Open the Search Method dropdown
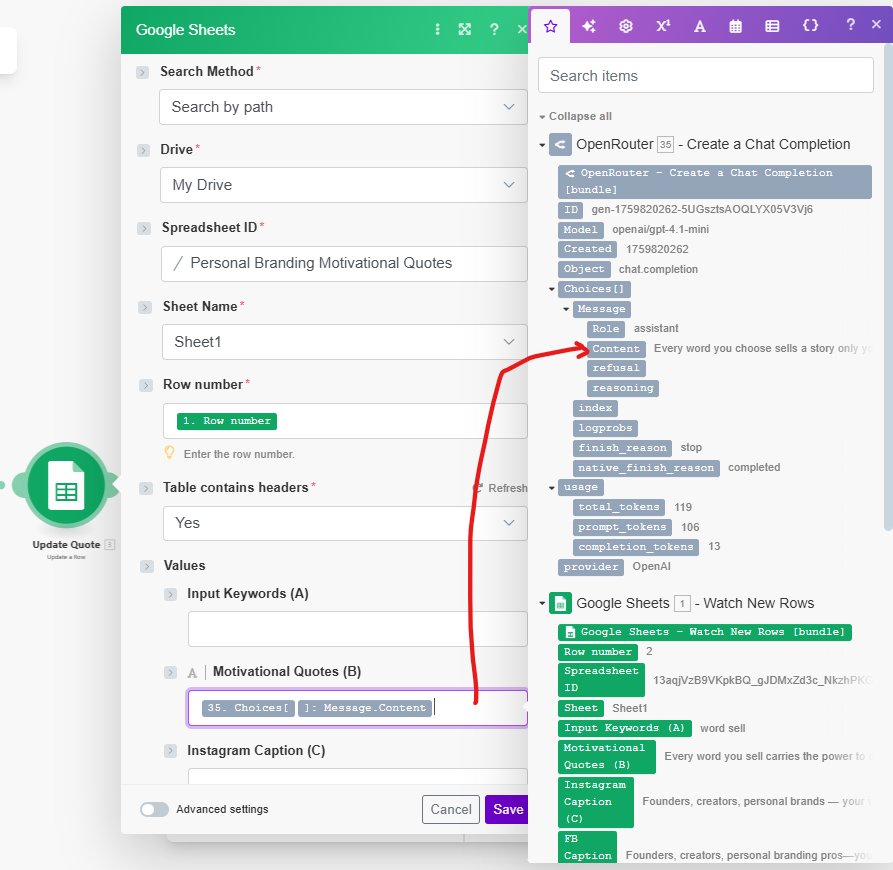The width and height of the screenshot is (893, 870). (343, 107)
